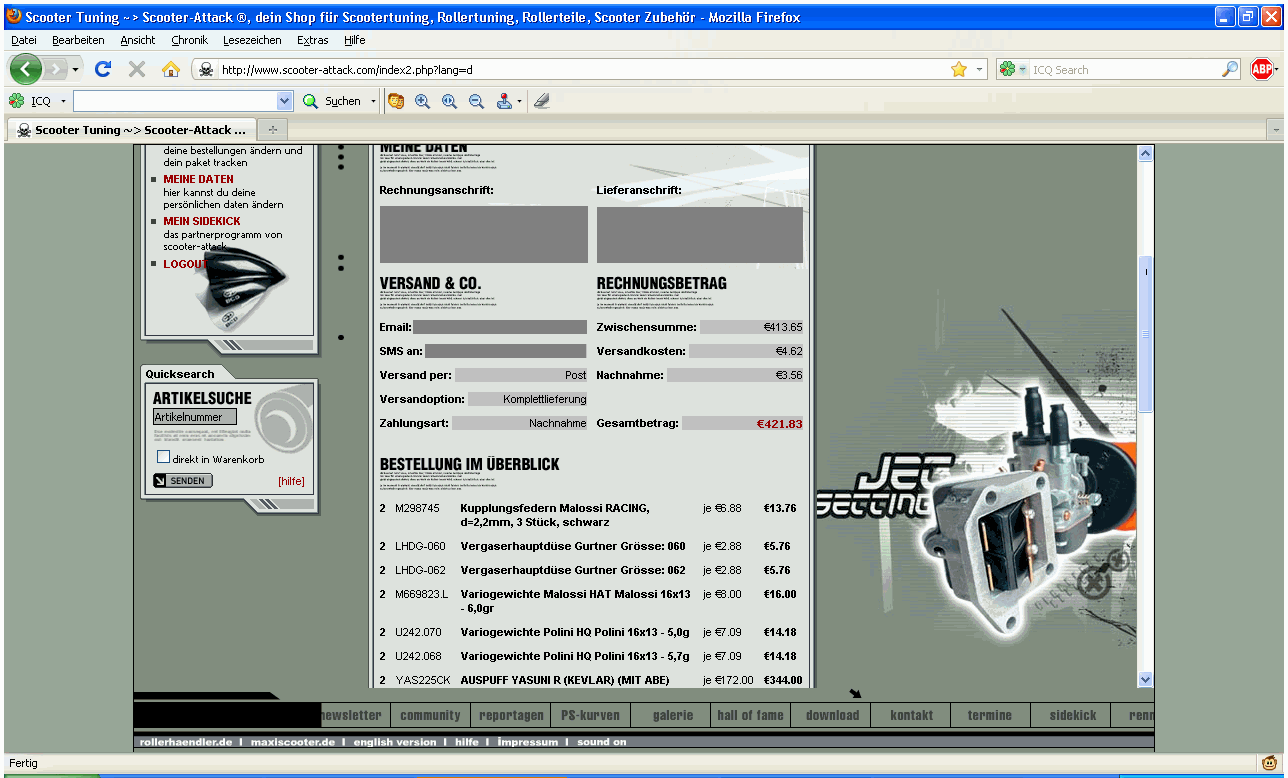Open the Ansicht menu

click(x=138, y=40)
